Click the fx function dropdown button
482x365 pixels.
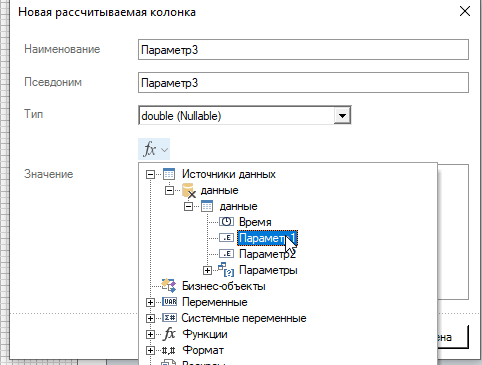[154, 149]
